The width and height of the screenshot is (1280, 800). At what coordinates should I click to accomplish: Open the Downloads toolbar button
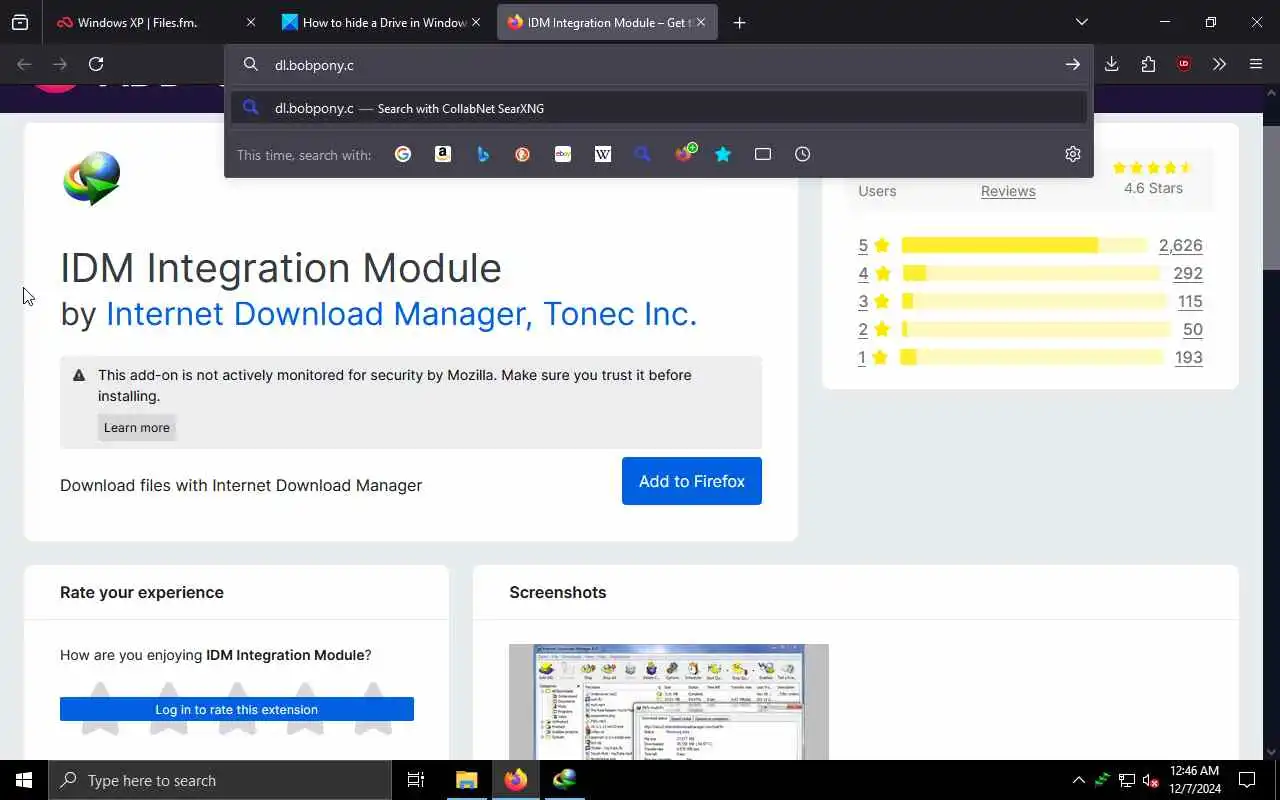click(1111, 64)
